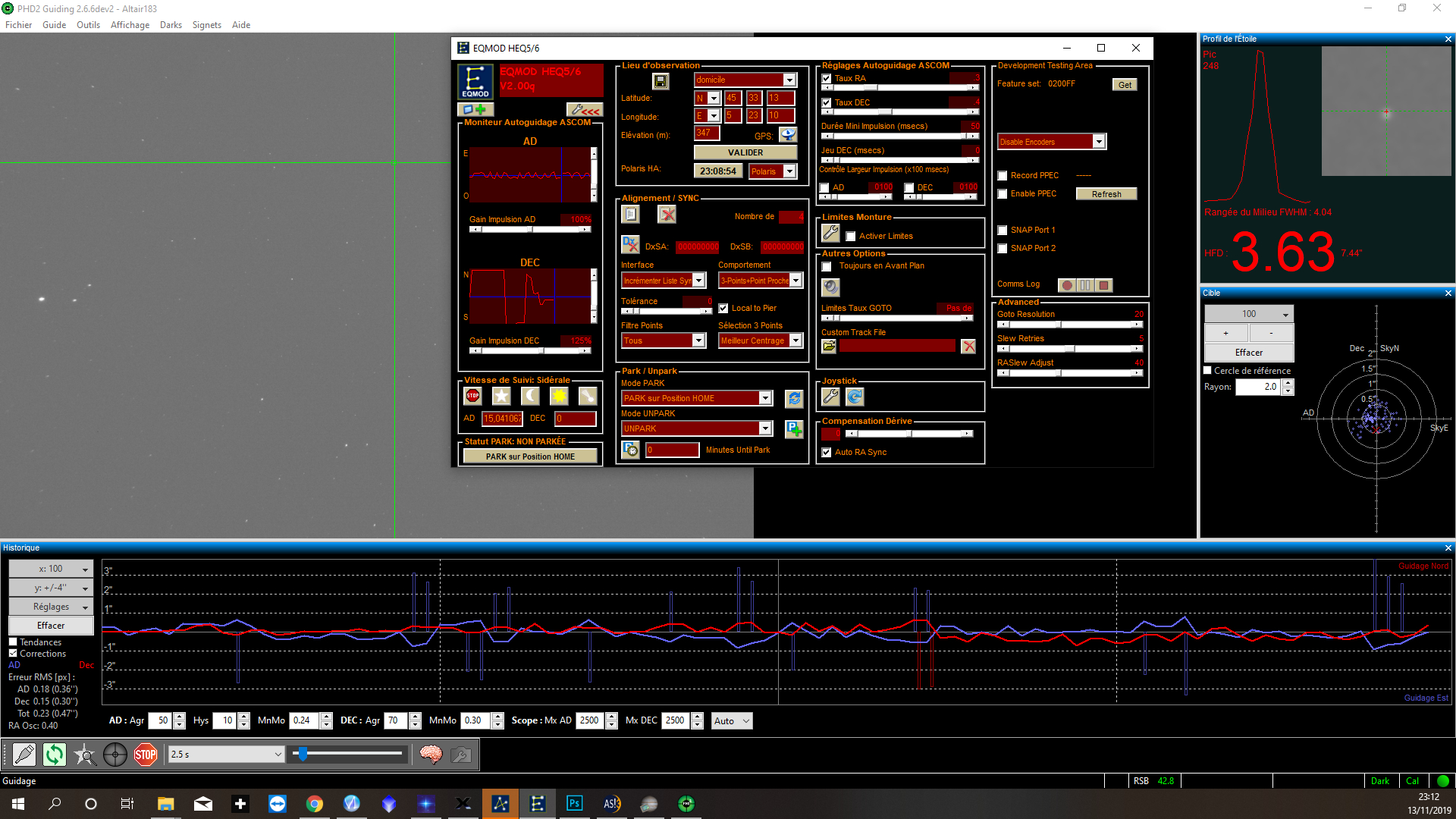Open the mount limits wrench icon
The image size is (1456, 819).
point(831,234)
